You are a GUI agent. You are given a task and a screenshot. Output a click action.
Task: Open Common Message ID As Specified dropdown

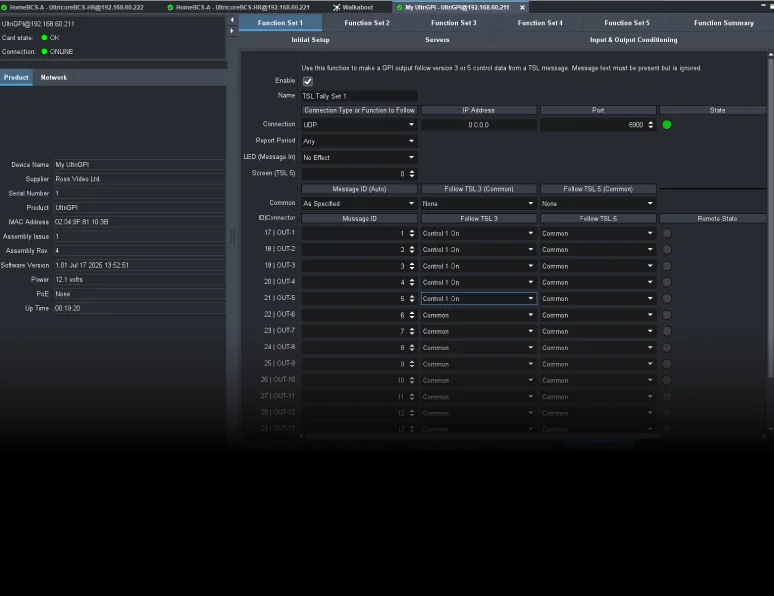click(x=359, y=203)
